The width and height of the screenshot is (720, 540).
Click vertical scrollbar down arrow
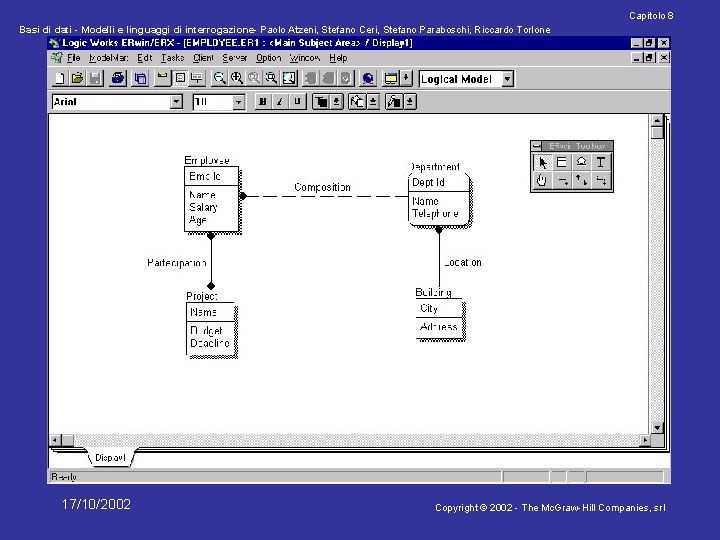coord(657,428)
